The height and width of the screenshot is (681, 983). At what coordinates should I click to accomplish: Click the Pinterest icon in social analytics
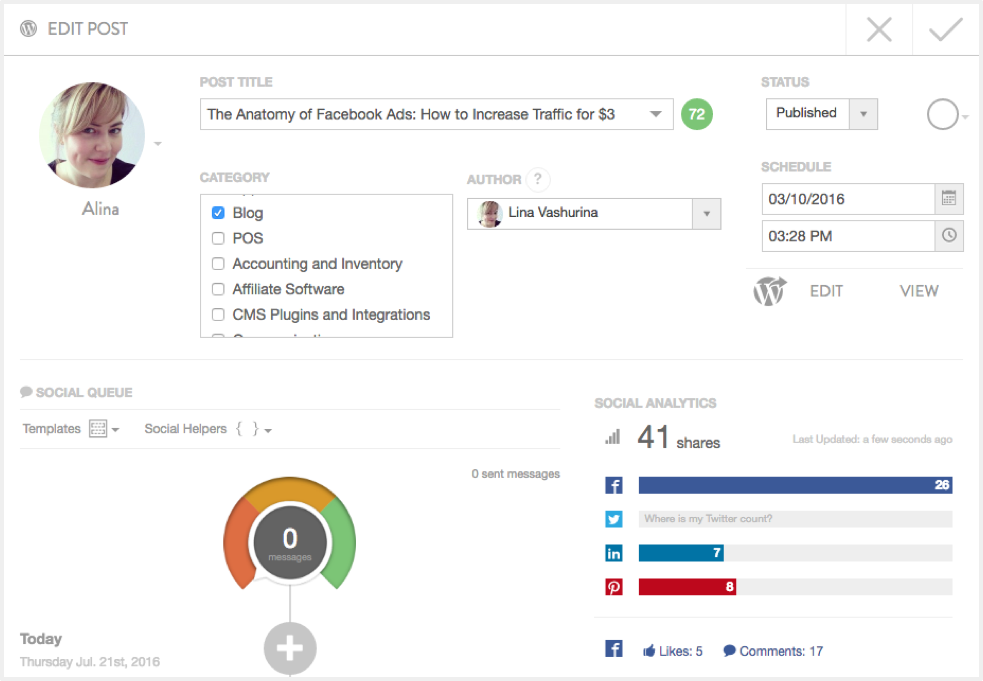[614, 587]
